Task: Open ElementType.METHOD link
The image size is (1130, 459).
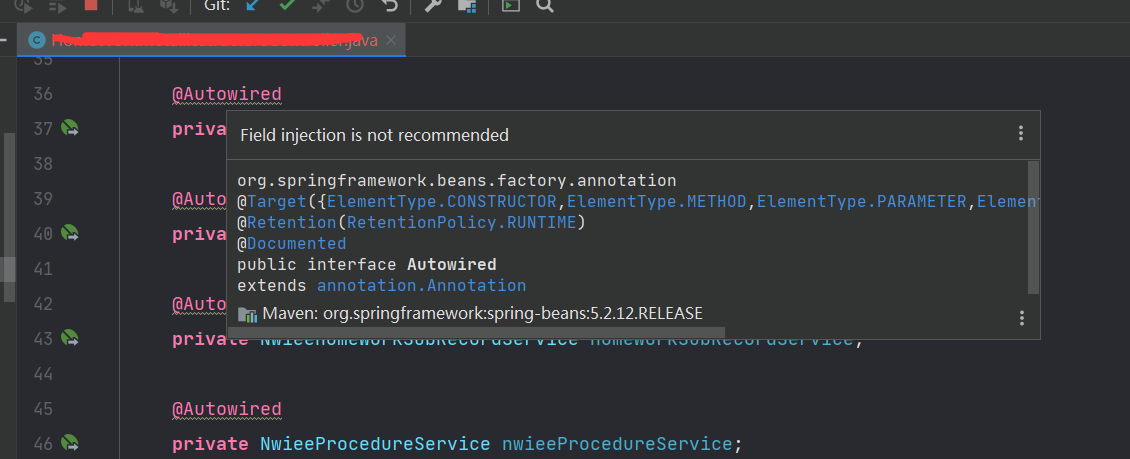Action: [657, 202]
